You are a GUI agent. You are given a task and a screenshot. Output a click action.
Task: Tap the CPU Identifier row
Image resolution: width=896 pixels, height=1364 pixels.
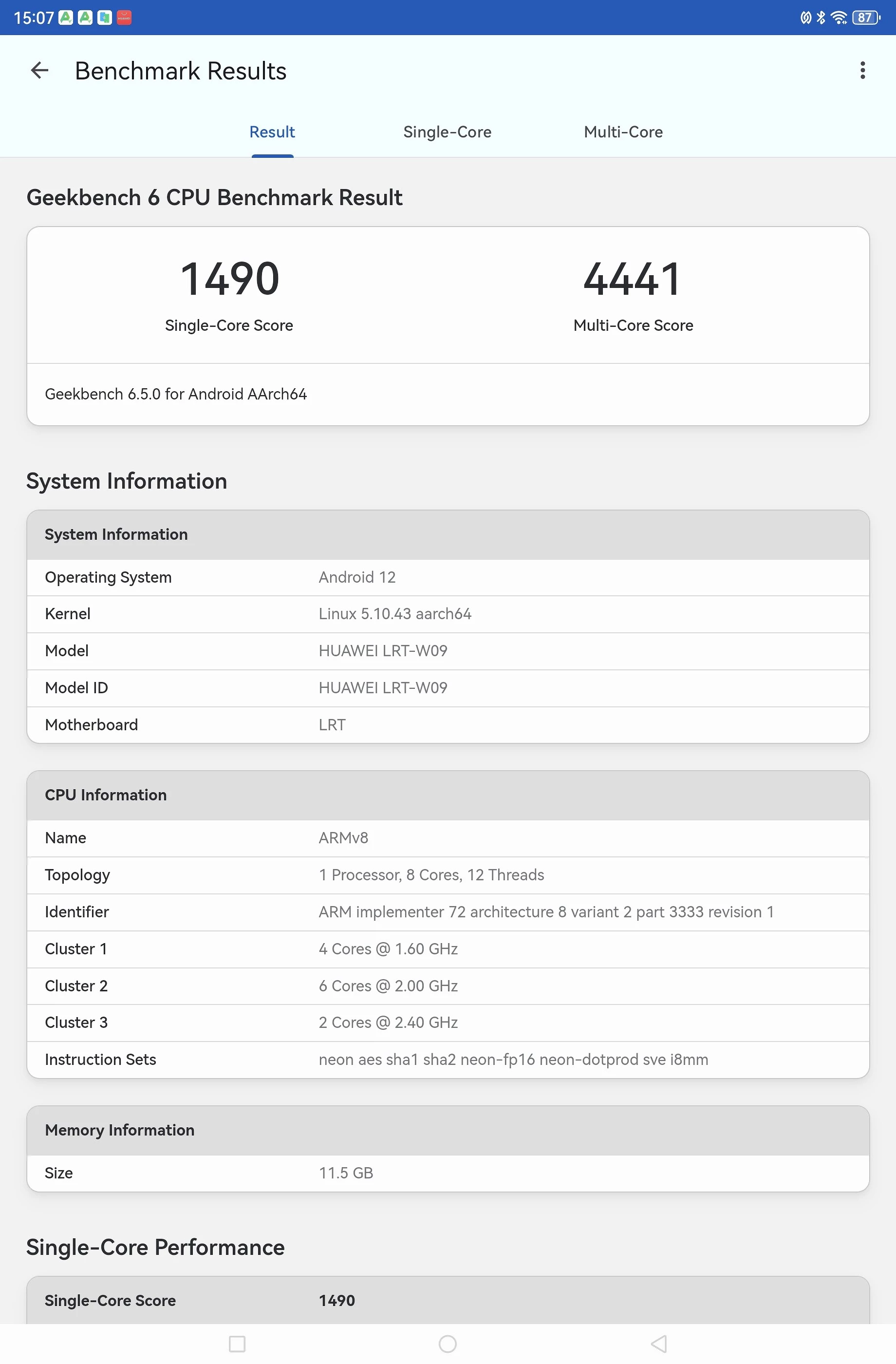click(448, 912)
